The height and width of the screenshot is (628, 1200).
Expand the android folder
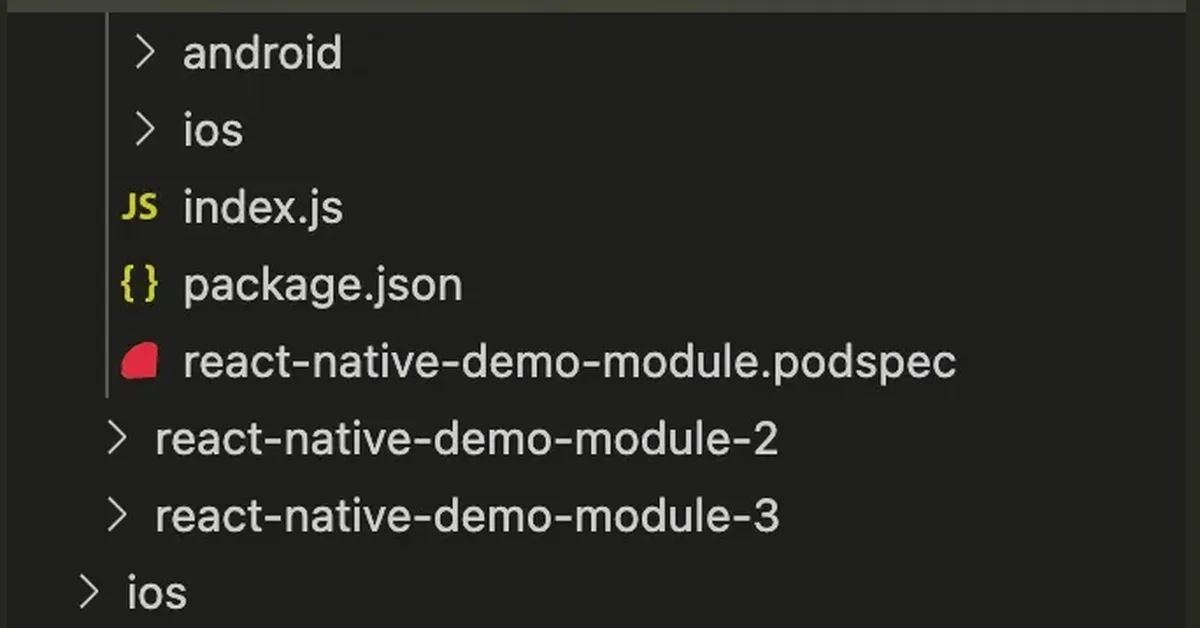tap(143, 52)
